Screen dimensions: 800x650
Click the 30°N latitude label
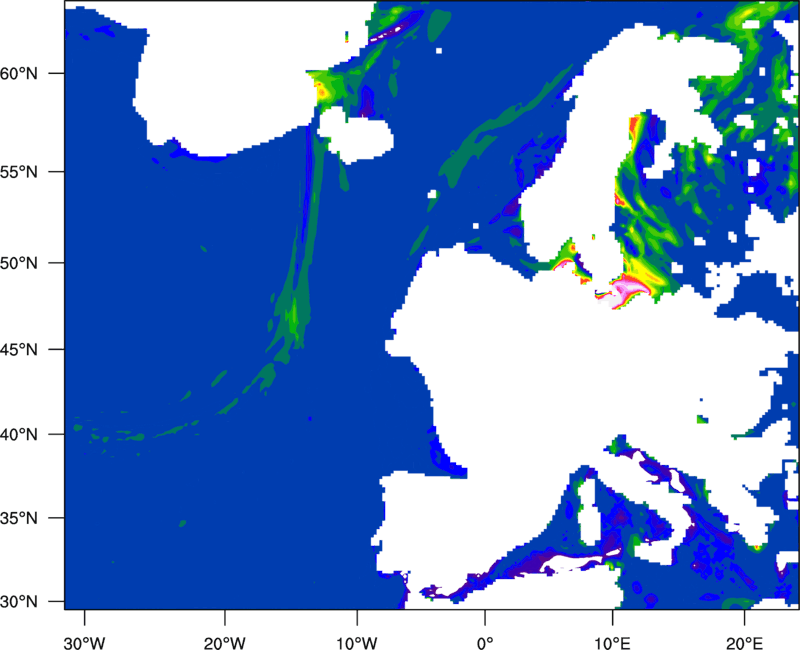[x=19, y=601]
